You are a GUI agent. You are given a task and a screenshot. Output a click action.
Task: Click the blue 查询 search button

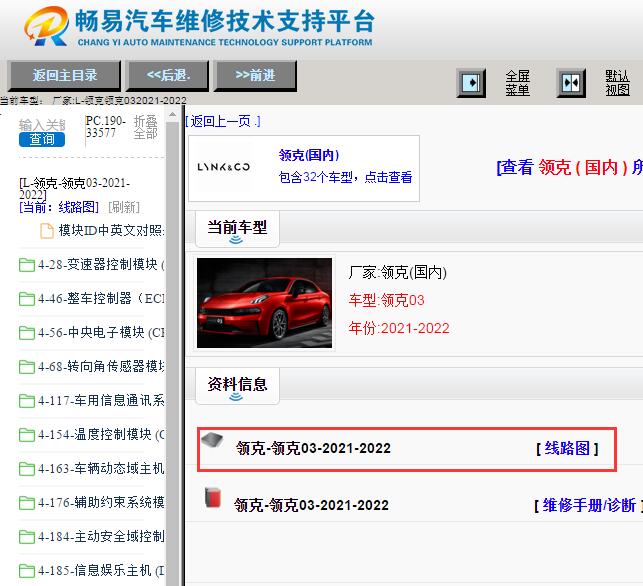tap(42, 139)
